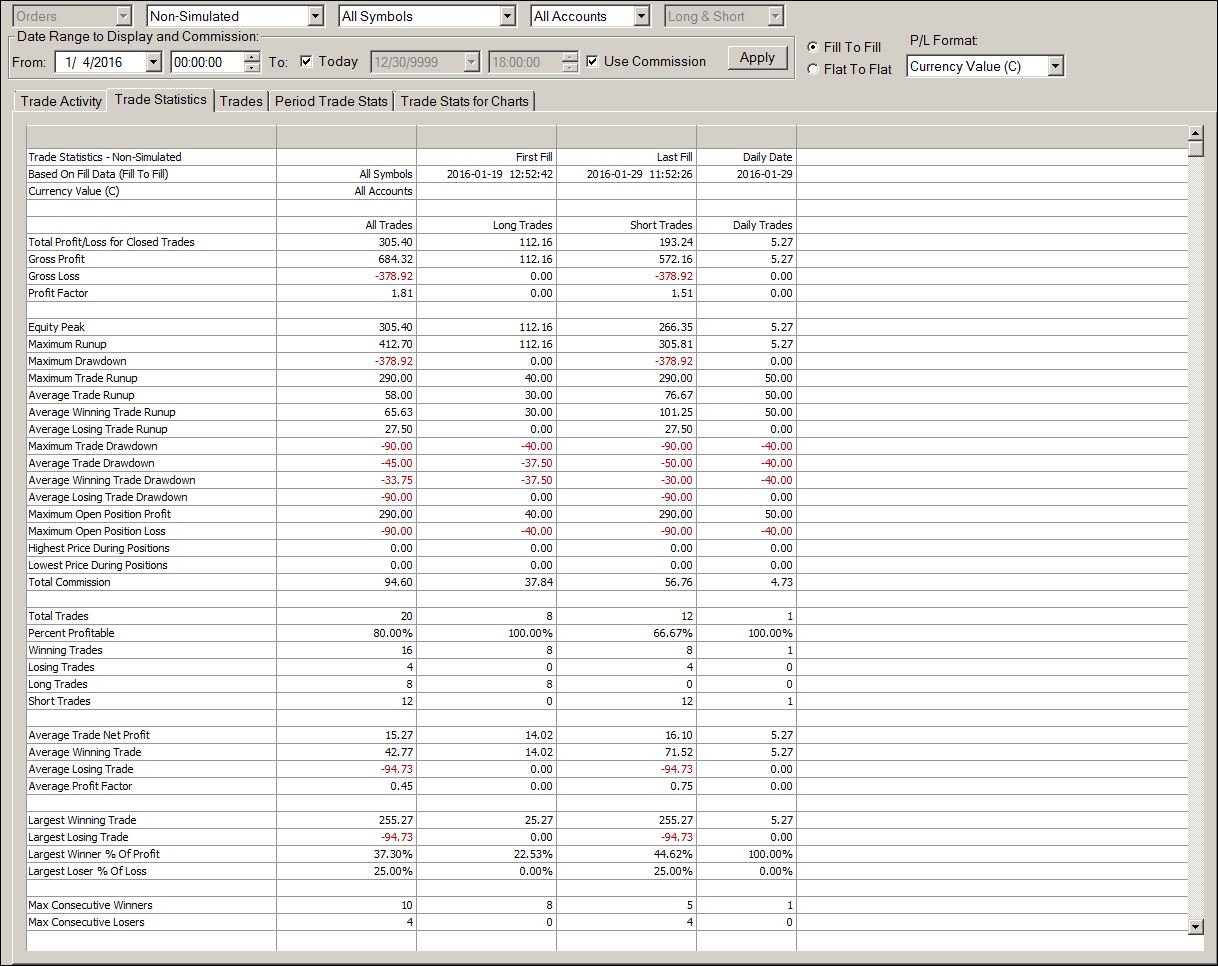Click the First Fill header cell

[x=534, y=157]
